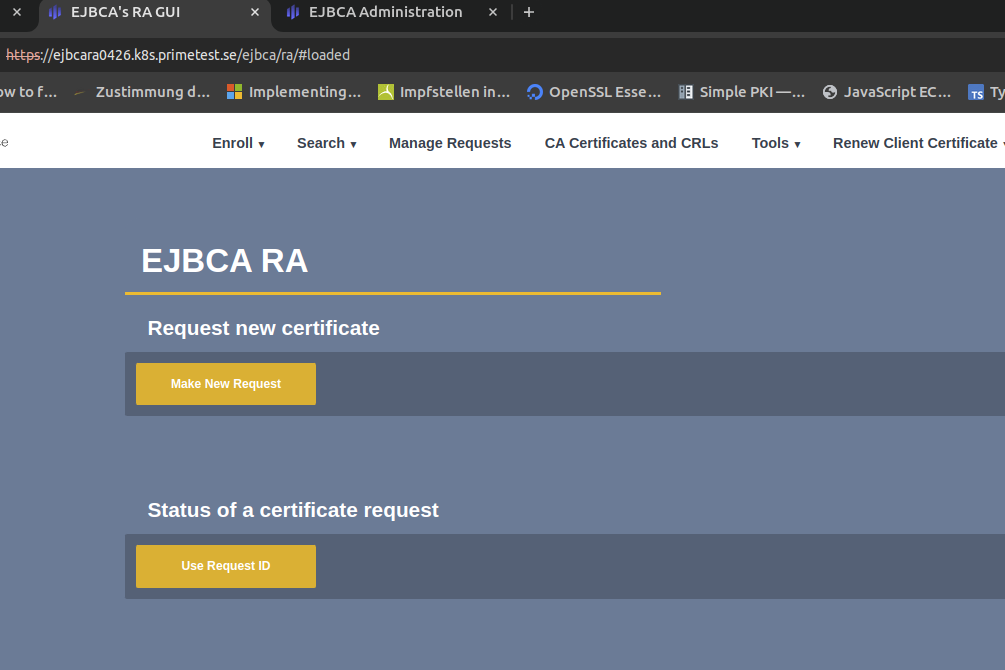Viewport: 1005px width, 670px height.
Task: Expand Renew Client Certificate menu
Action: point(916,143)
